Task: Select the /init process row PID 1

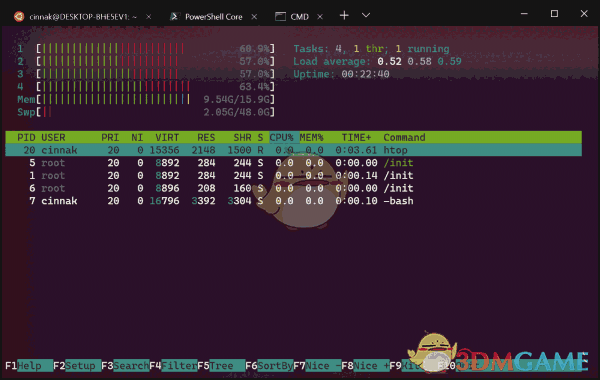Action: click(293, 175)
